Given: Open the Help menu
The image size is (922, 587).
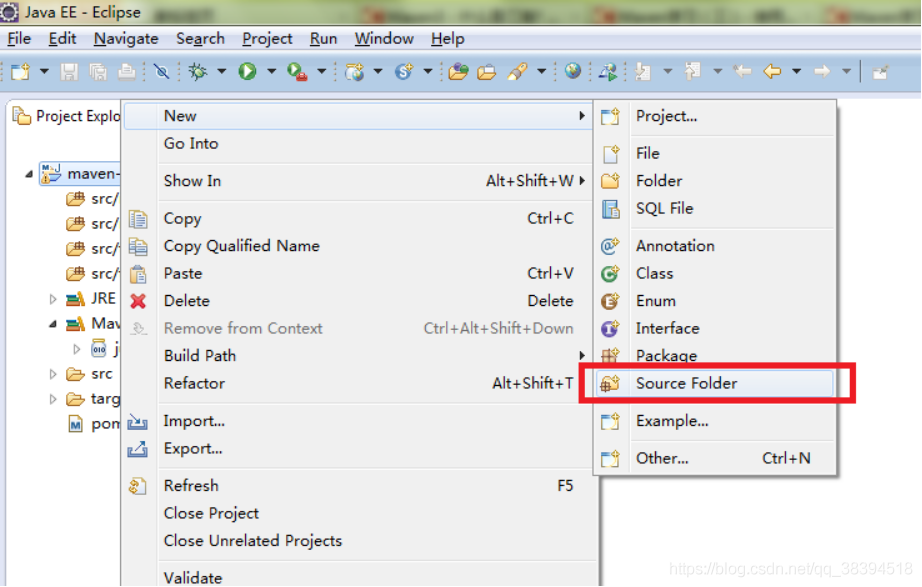Looking at the screenshot, I should coord(447,38).
